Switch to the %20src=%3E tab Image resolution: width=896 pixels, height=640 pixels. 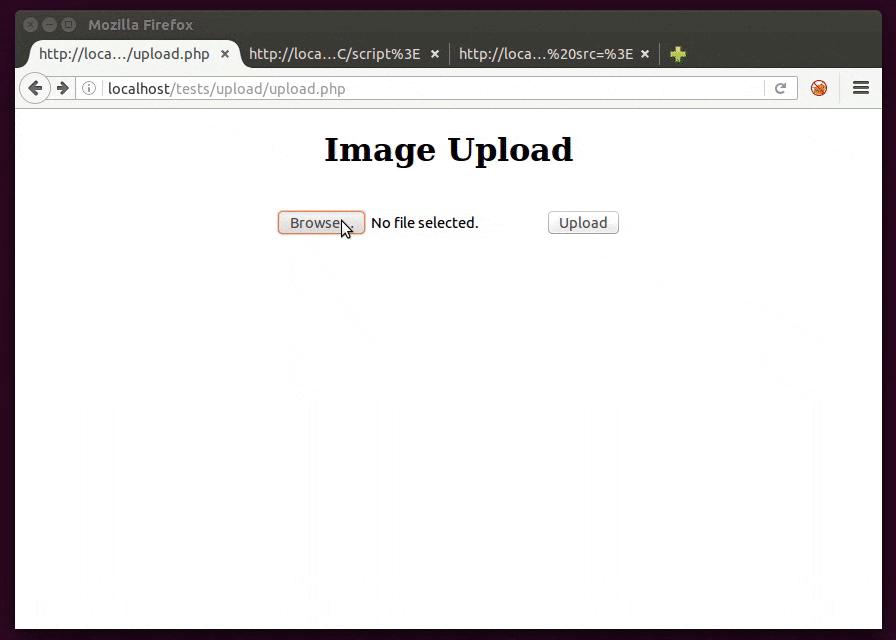(546, 54)
